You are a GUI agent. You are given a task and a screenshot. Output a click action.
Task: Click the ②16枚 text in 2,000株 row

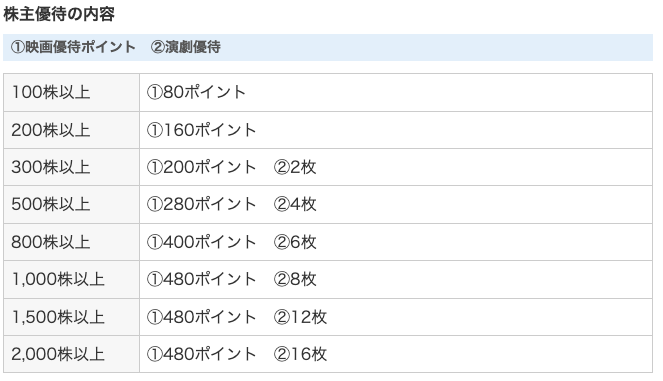300,354
